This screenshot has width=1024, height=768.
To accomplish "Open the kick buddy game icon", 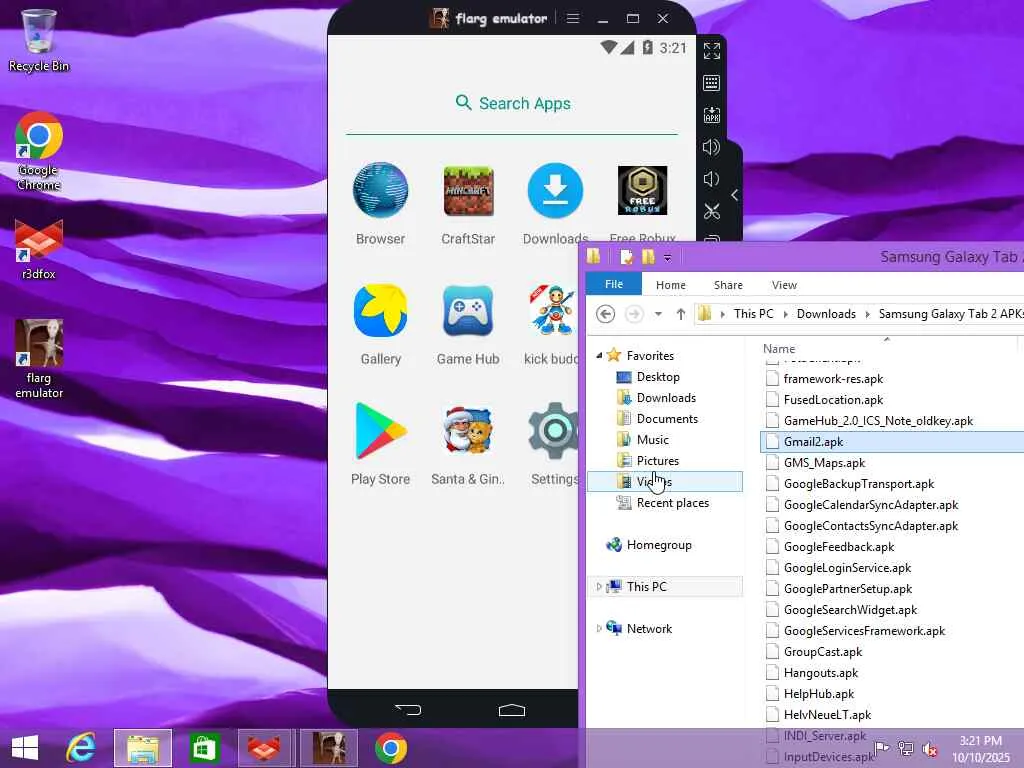I will click(552, 311).
